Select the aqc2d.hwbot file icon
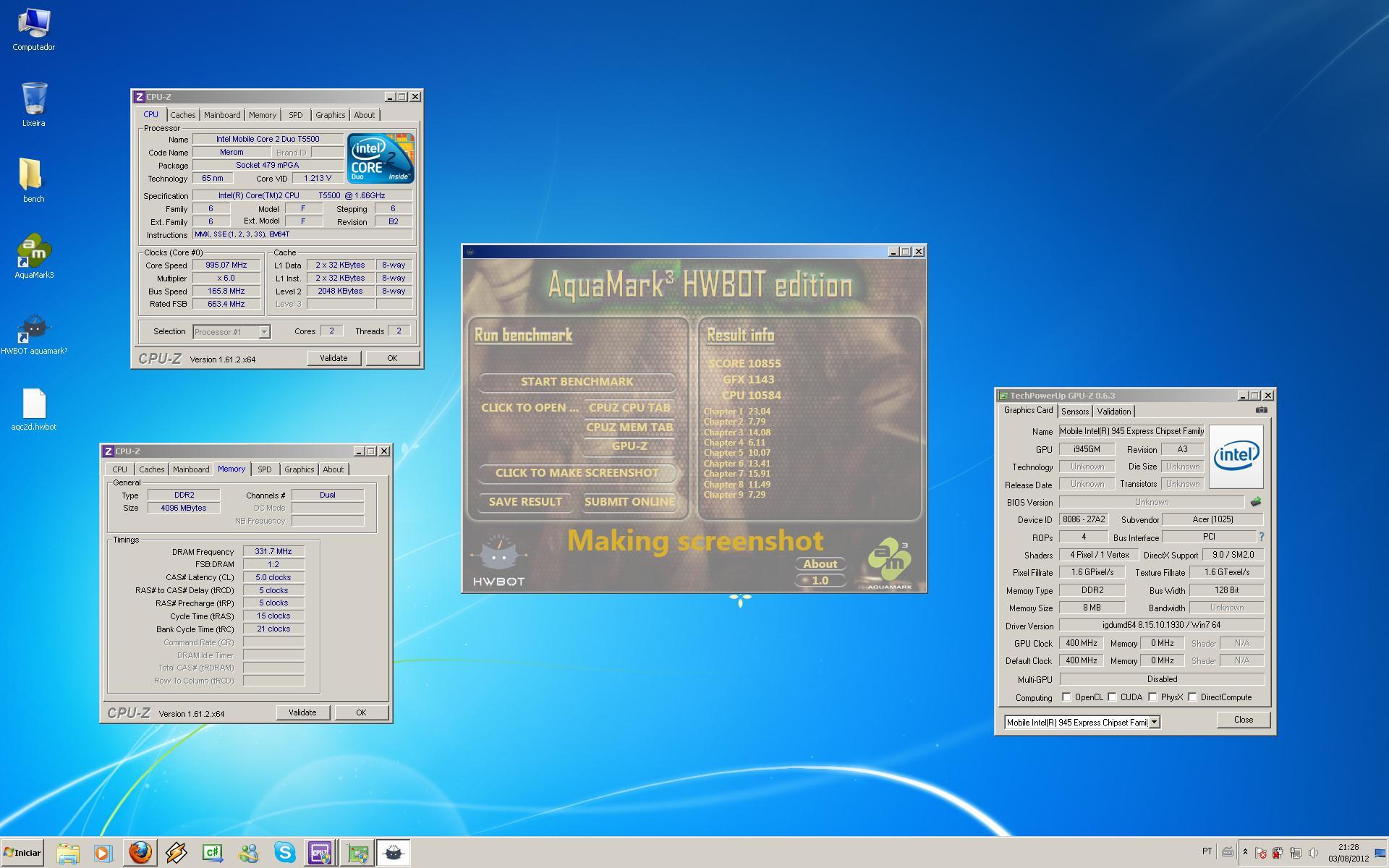Screen dimensions: 1389x868 click(x=33, y=409)
